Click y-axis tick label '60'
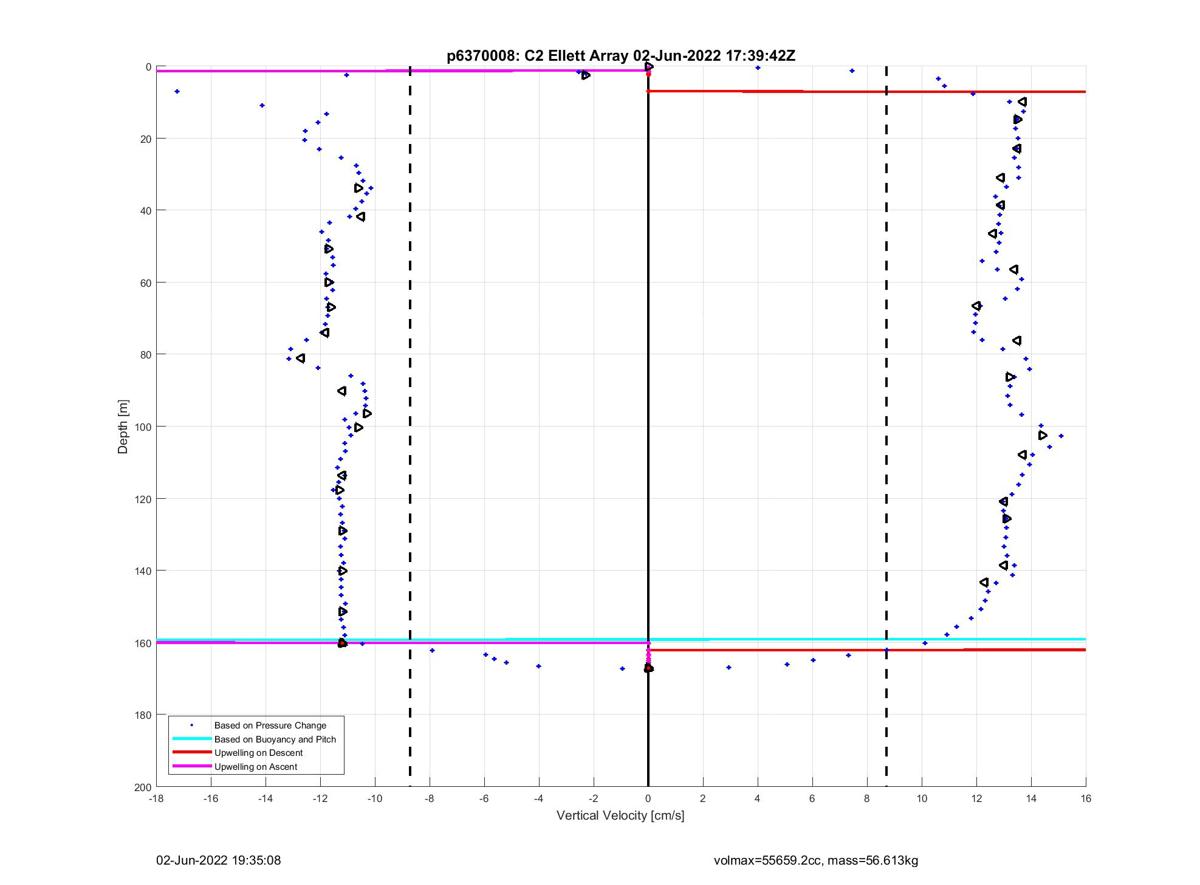 coord(145,282)
